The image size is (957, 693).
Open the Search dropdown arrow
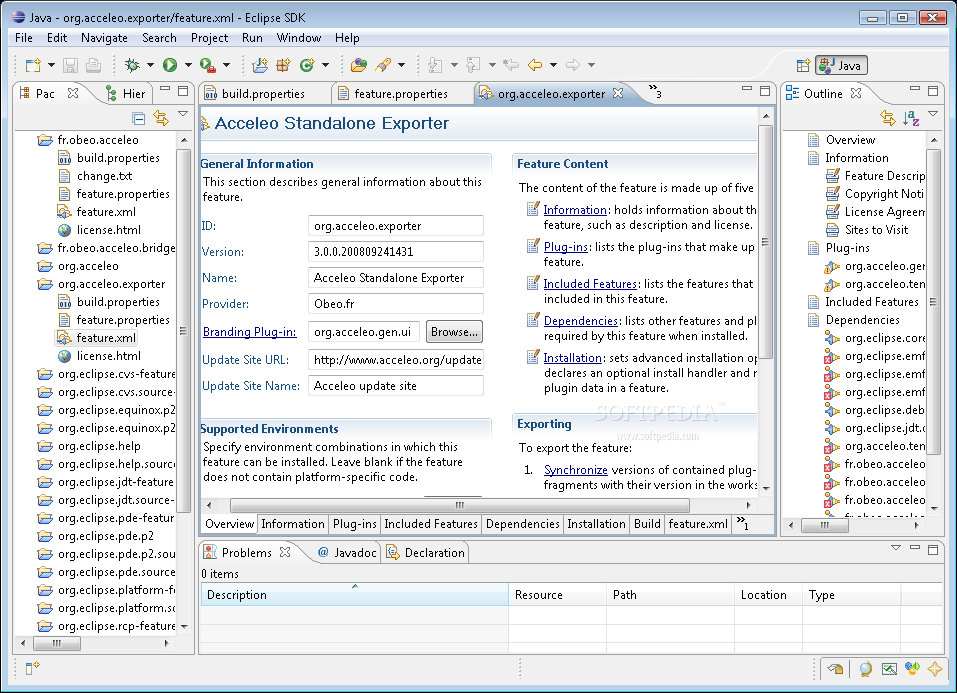point(401,65)
